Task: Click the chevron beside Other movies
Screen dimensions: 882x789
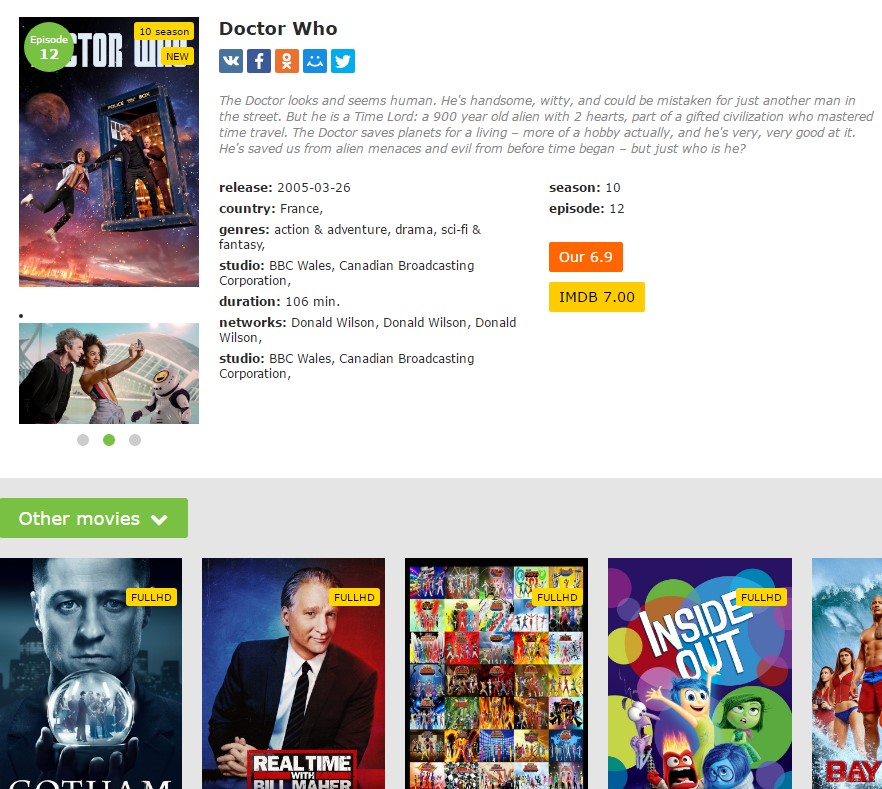Action: [x=159, y=519]
